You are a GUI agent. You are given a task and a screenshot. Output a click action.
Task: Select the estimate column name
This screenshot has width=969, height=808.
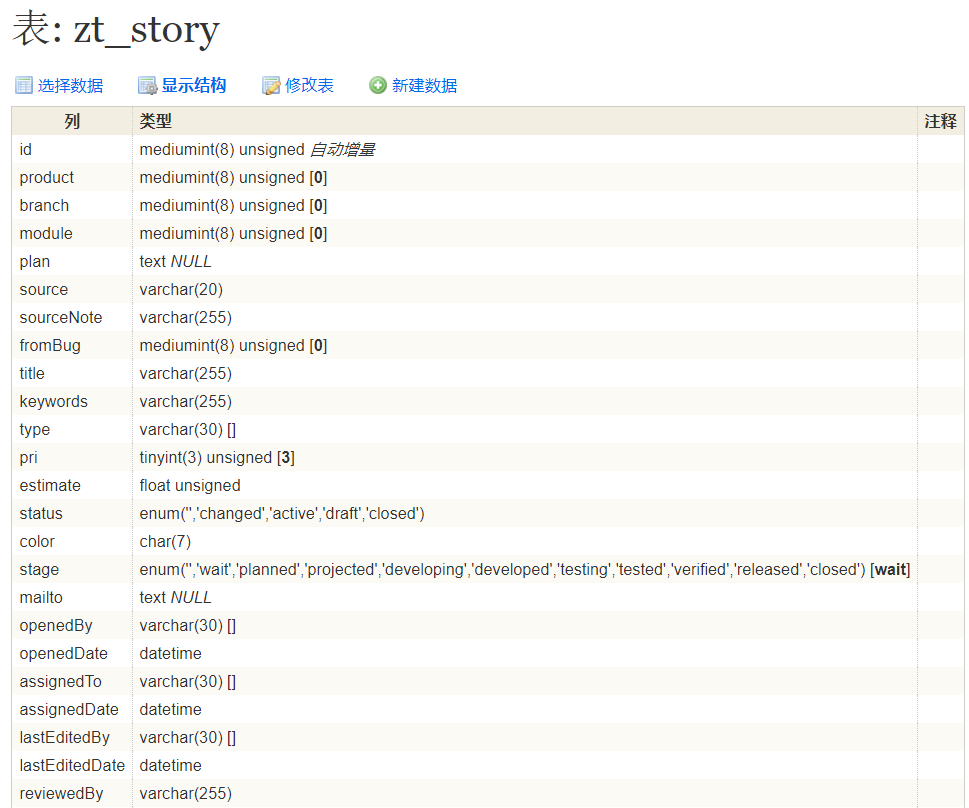(x=50, y=485)
